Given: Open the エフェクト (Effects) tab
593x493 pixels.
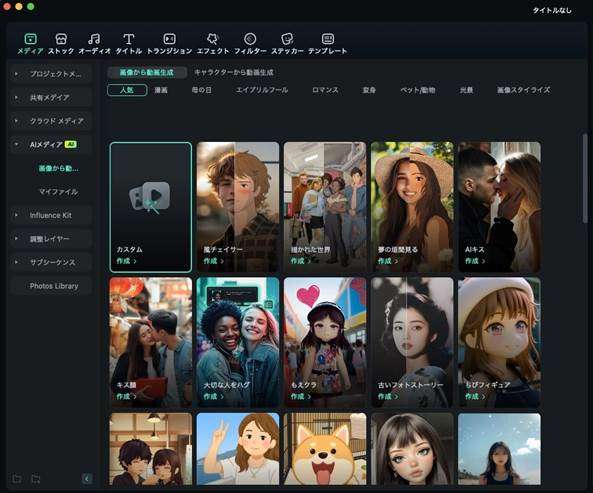Looking at the screenshot, I should point(213,44).
